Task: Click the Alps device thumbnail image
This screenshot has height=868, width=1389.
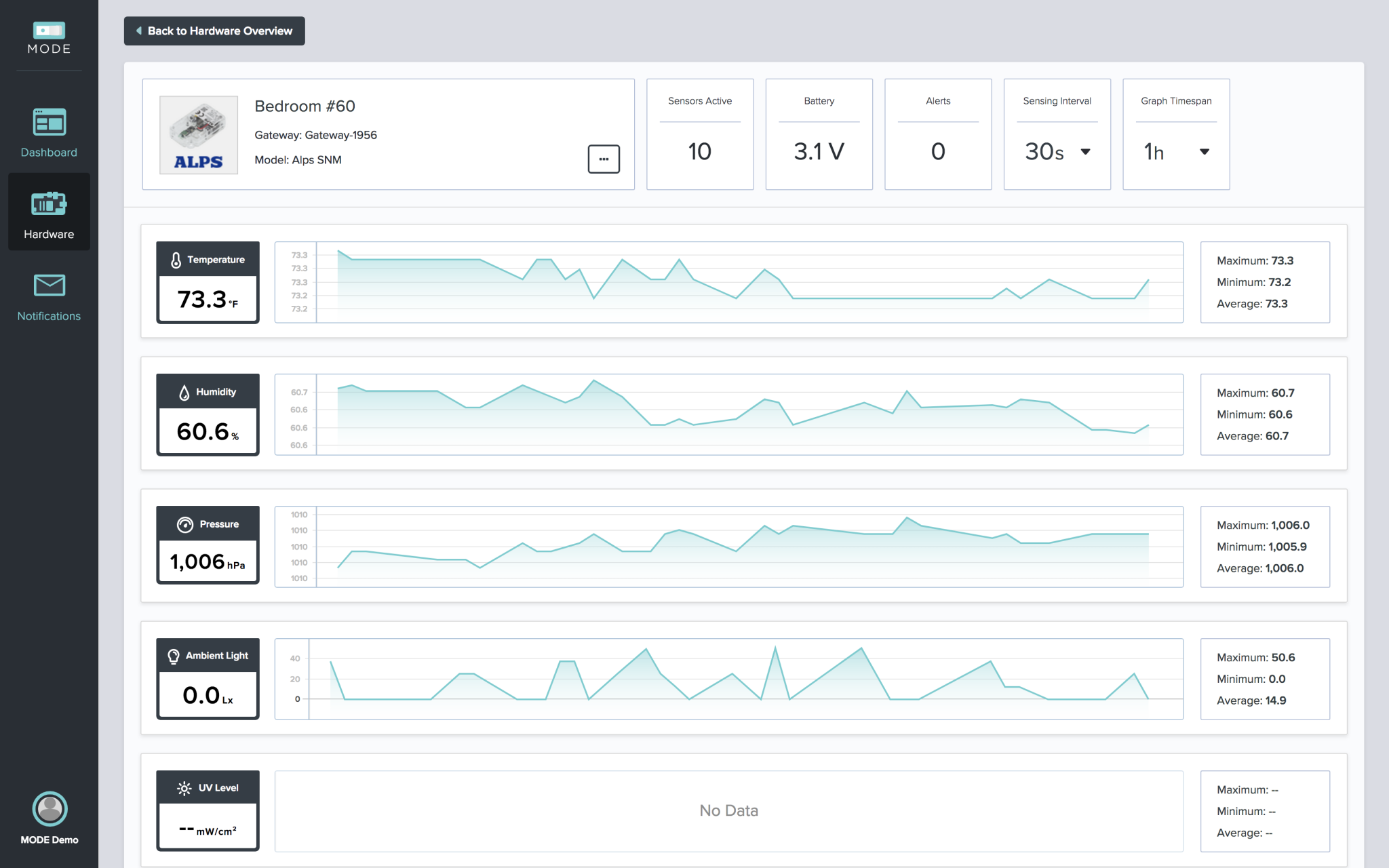Action: click(x=199, y=135)
